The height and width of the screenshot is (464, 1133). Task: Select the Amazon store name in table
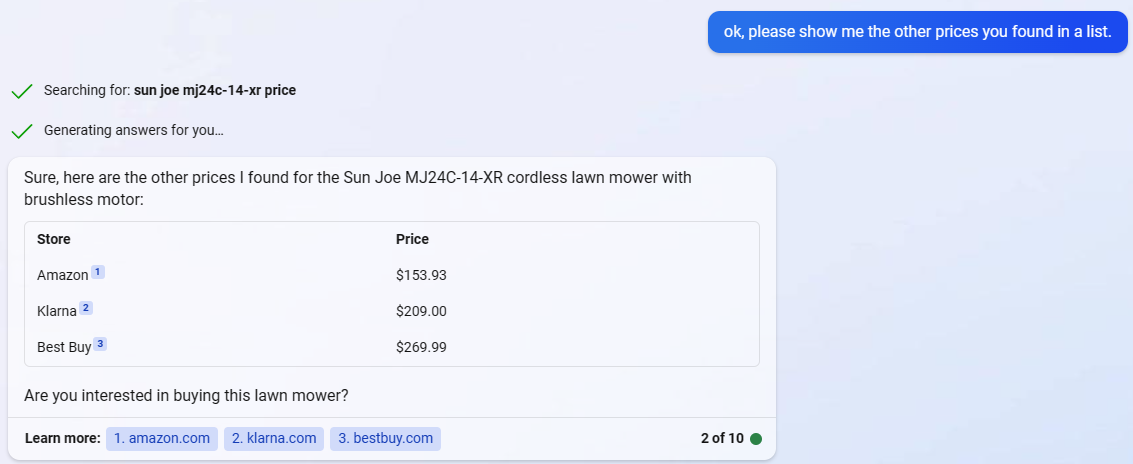62,275
